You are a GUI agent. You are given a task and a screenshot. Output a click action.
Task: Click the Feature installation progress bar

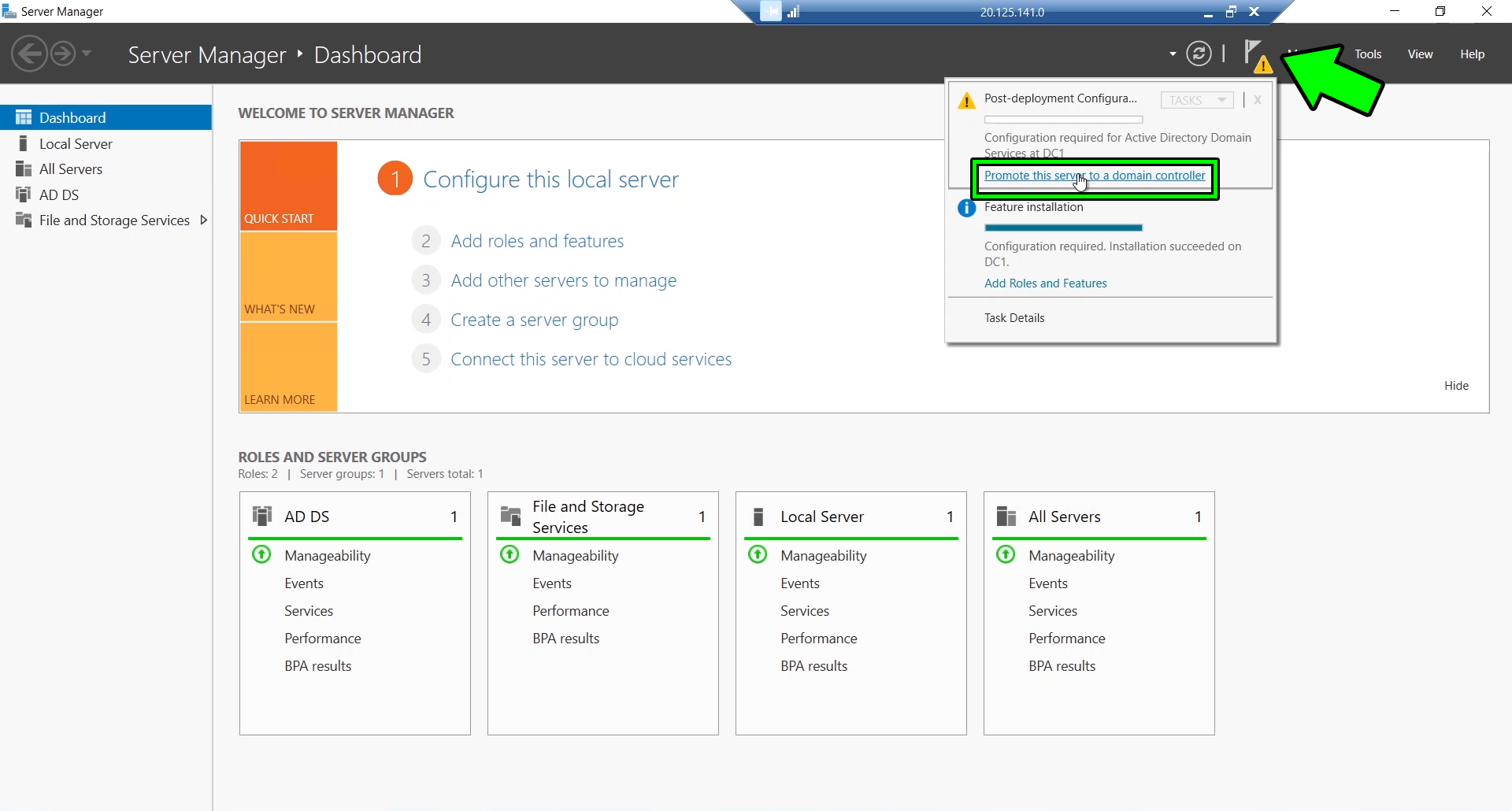tap(1062, 228)
